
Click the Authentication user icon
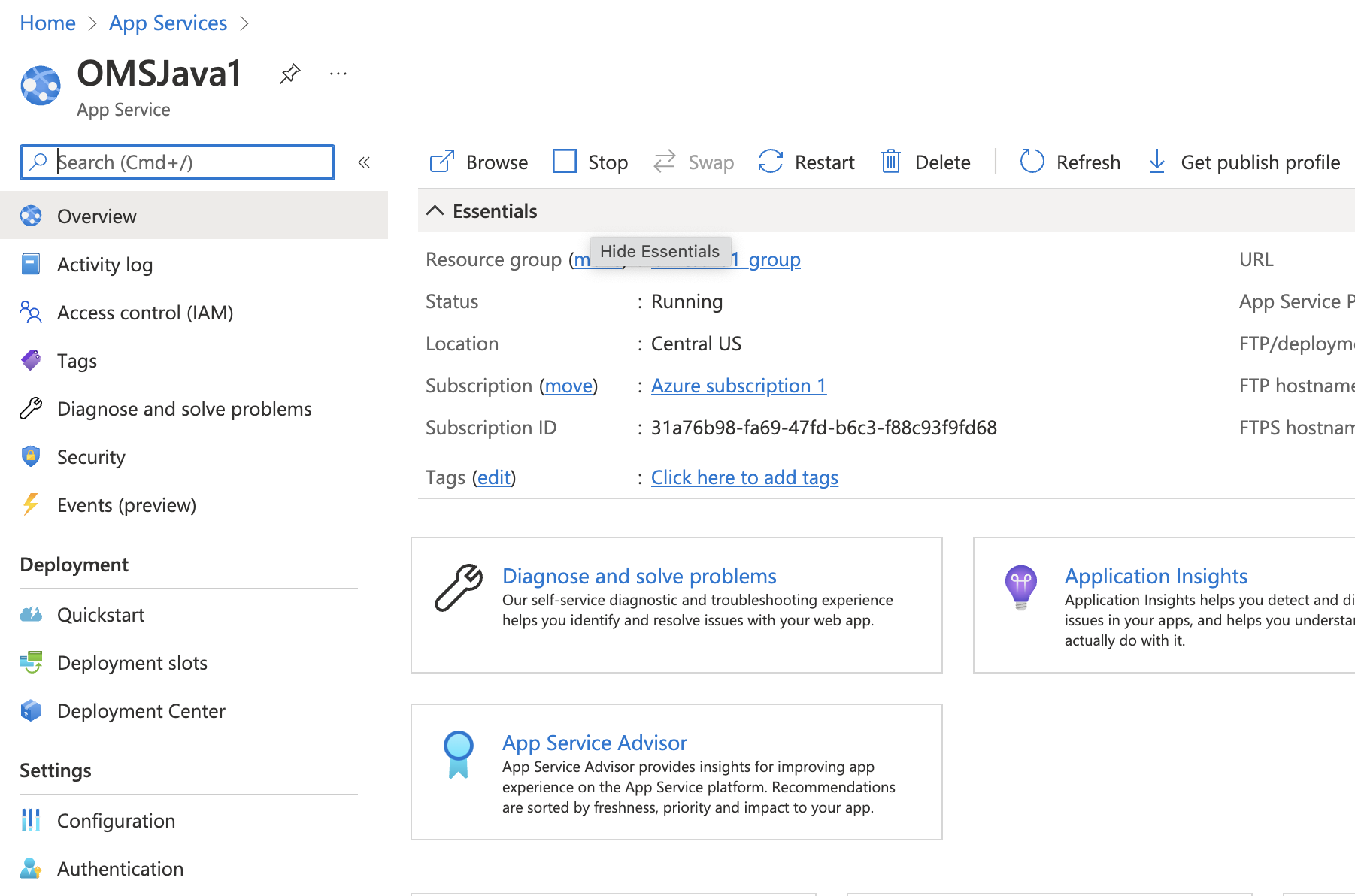click(x=31, y=868)
